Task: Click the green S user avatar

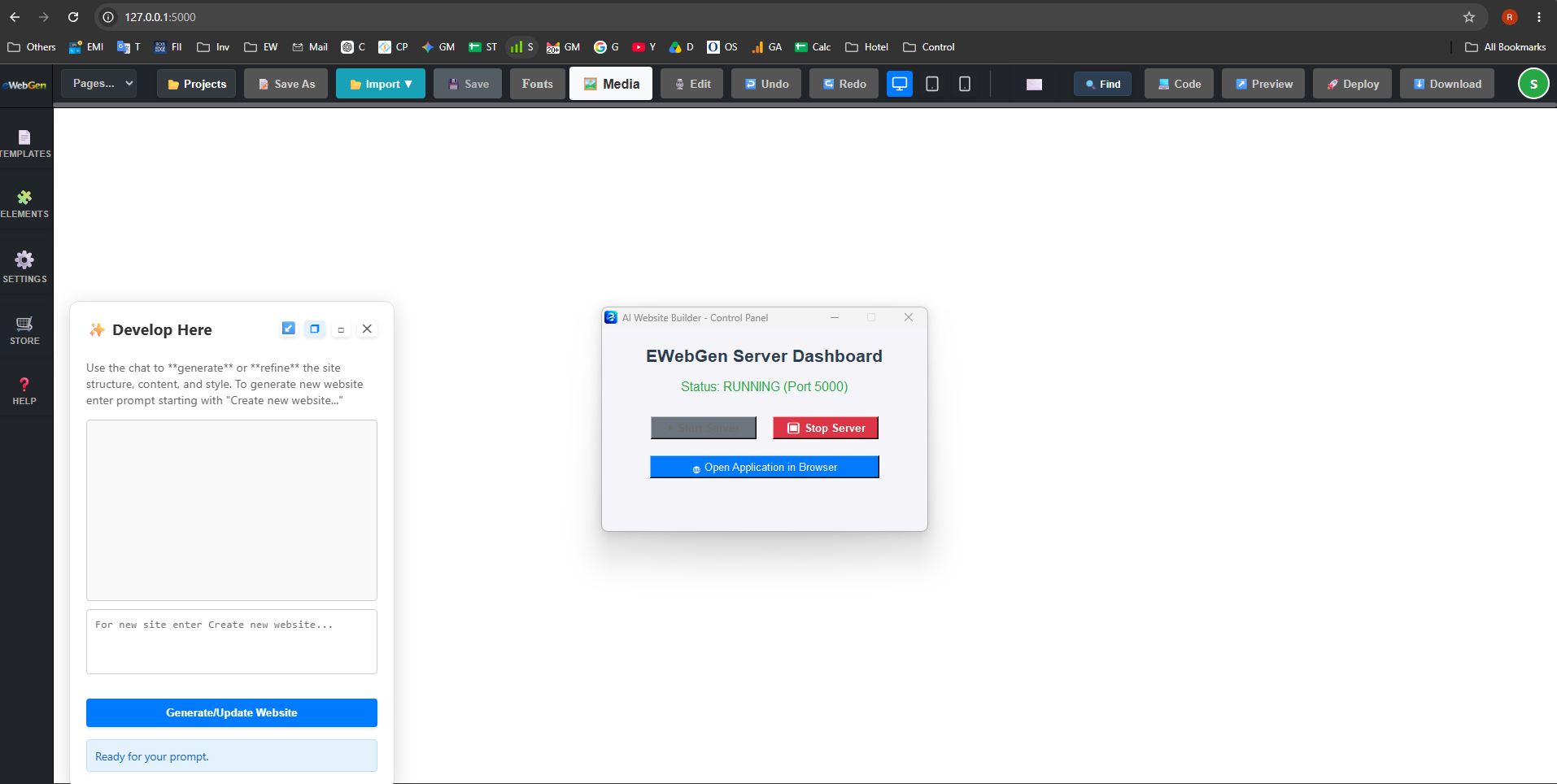Action: click(x=1533, y=84)
